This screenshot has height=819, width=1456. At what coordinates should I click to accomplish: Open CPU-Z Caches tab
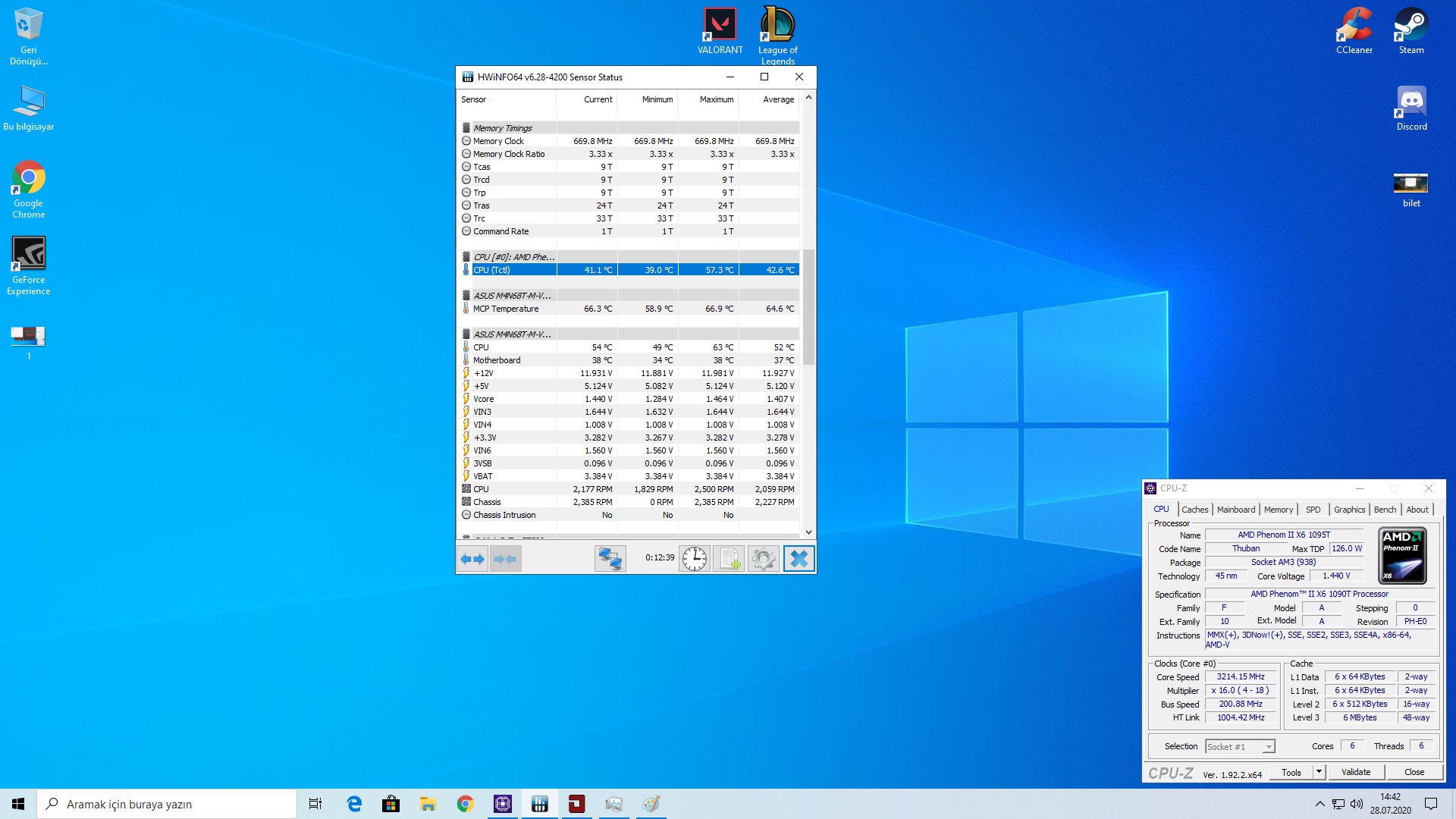[1194, 510]
